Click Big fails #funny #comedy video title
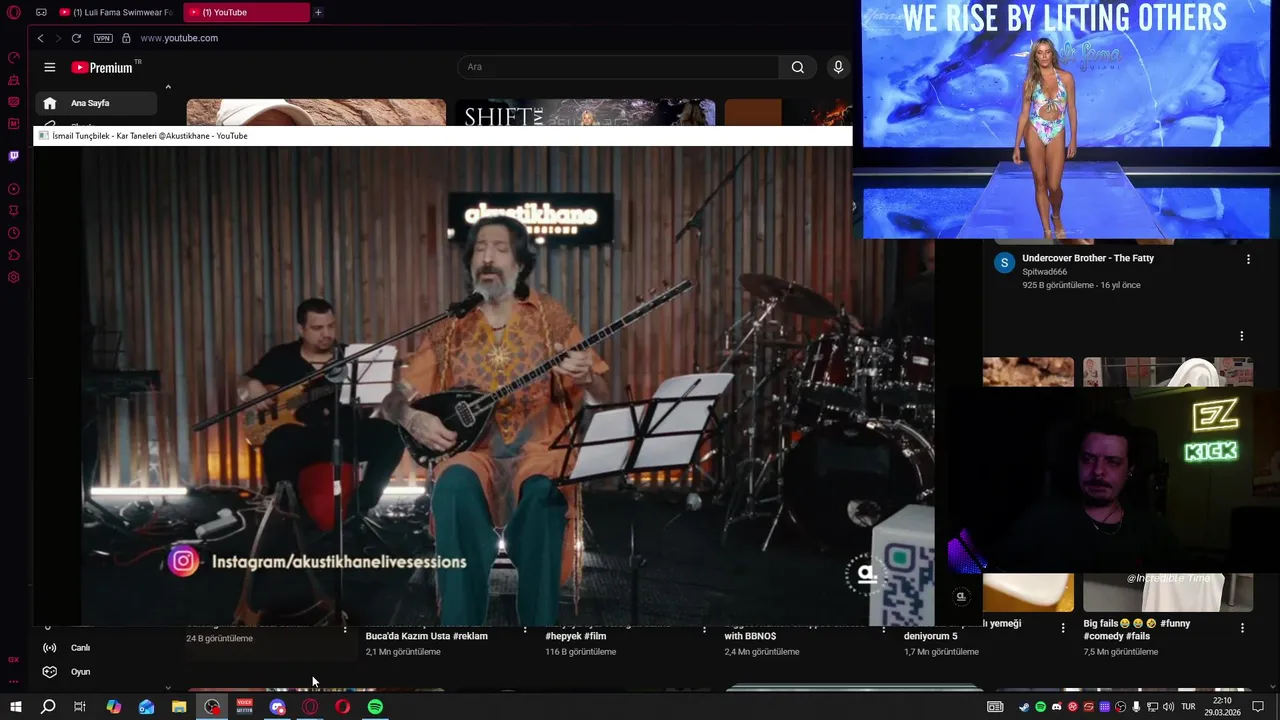This screenshot has width=1280, height=720. click(x=1137, y=629)
